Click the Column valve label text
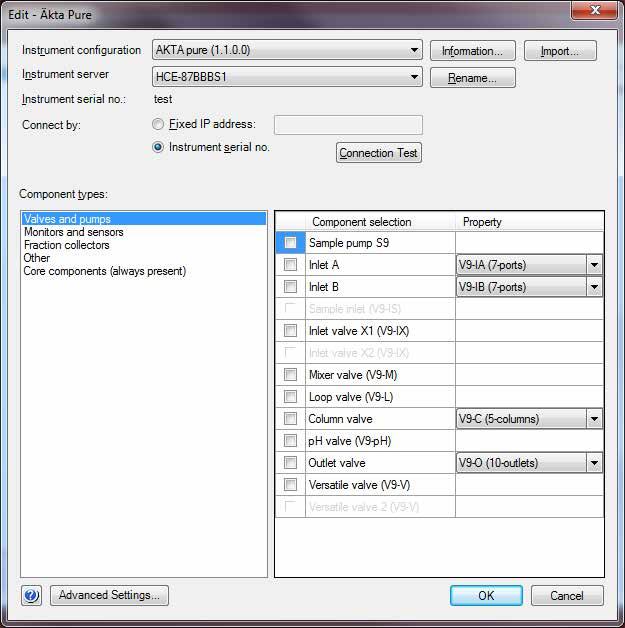 (x=340, y=419)
